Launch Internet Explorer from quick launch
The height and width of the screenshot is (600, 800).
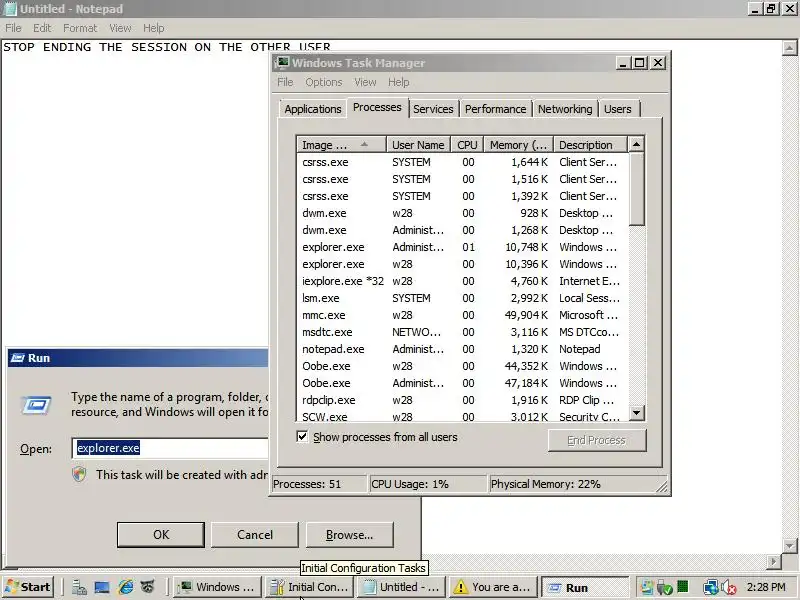coord(125,587)
